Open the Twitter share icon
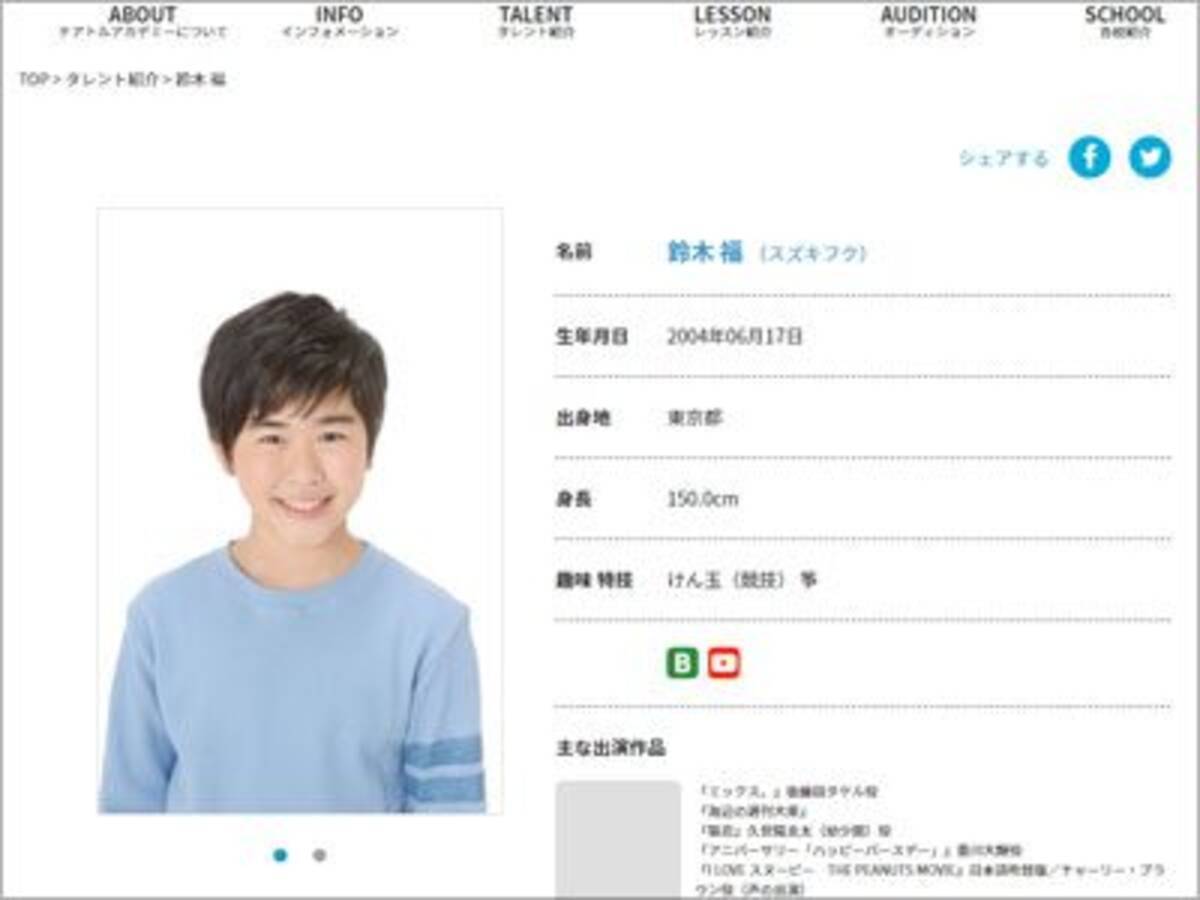Screen dimensions: 1200x900 (x=1148, y=157)
